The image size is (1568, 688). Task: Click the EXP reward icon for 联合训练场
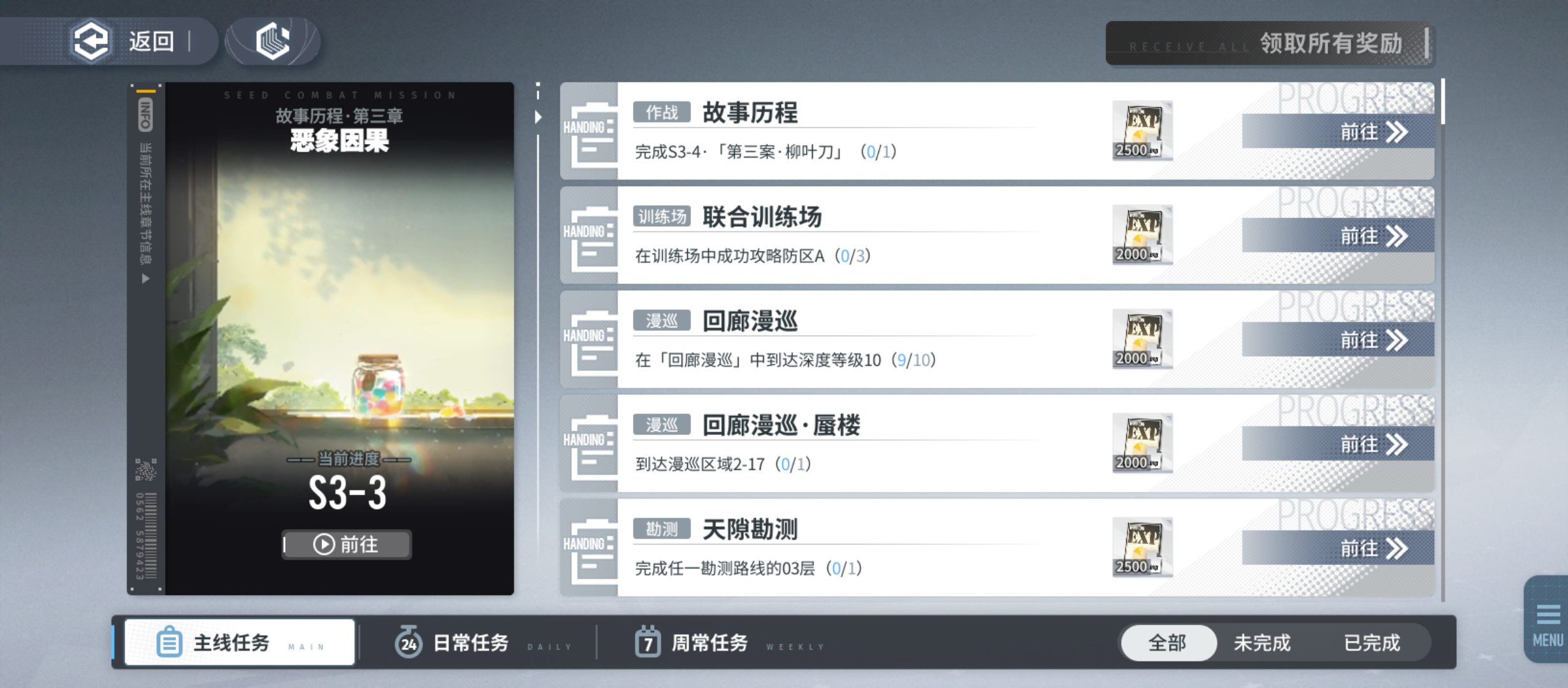1142,234
